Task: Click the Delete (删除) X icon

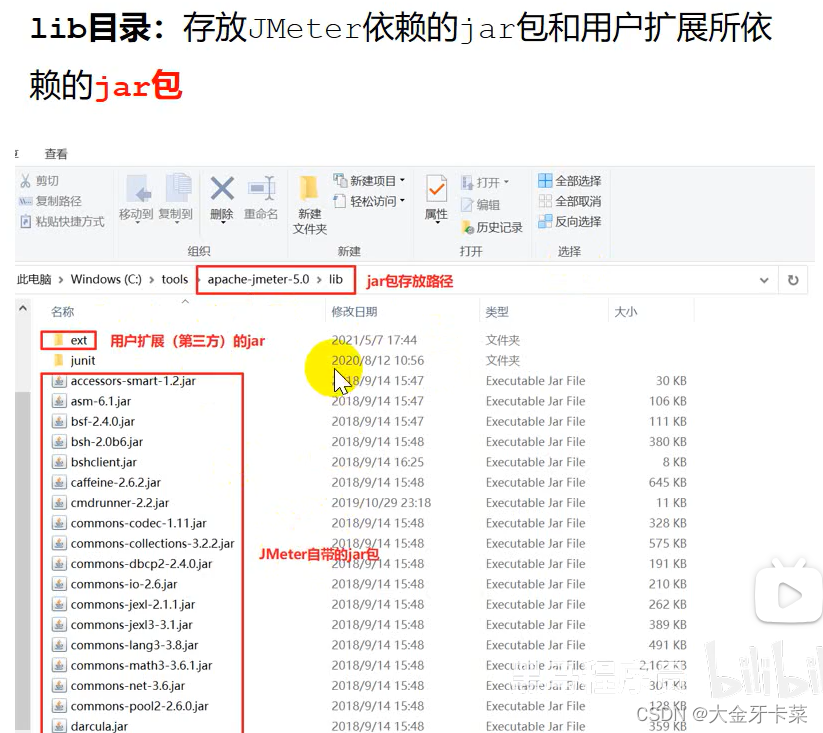Action: (222, 188)
